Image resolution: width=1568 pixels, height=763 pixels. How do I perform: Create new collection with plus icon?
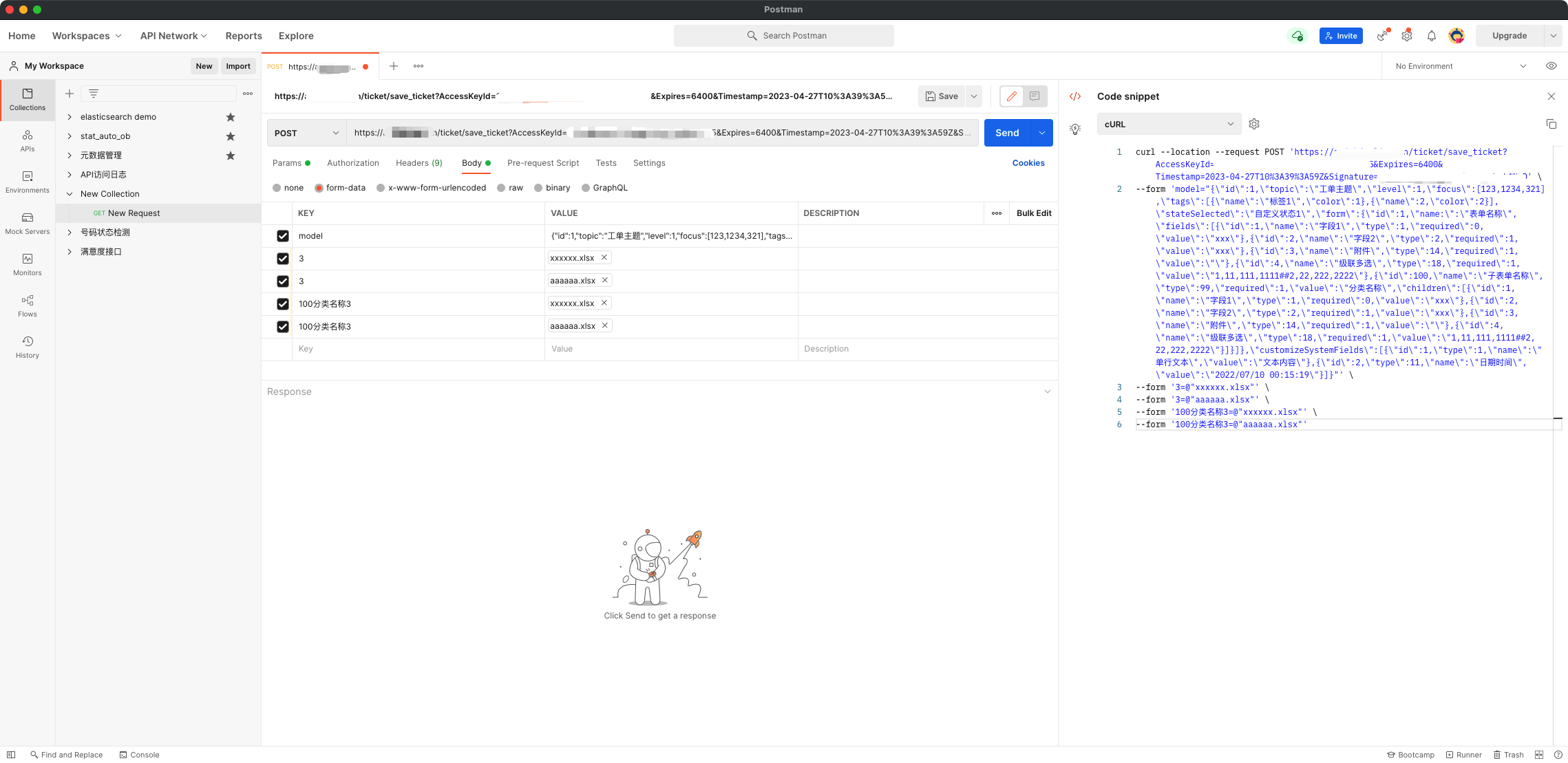pos(70,94)
